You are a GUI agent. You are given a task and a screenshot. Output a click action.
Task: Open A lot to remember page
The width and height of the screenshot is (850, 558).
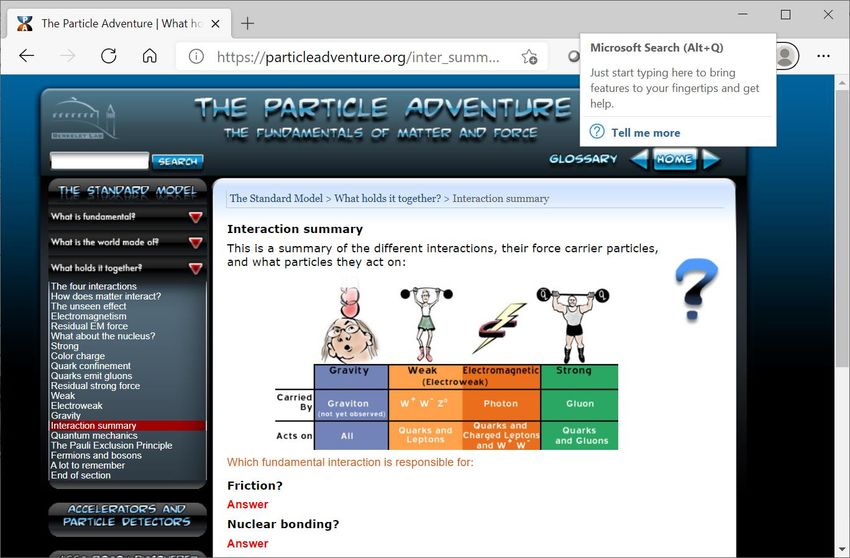87,465
